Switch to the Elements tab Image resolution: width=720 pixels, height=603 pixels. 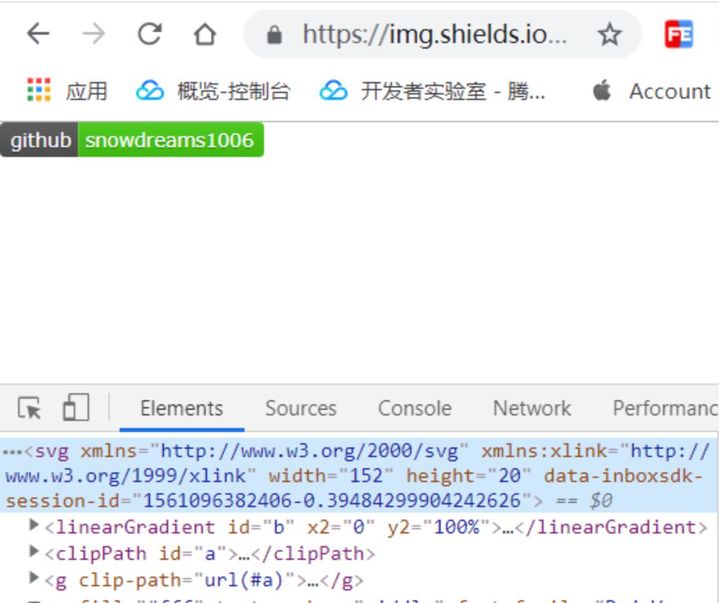182,408
